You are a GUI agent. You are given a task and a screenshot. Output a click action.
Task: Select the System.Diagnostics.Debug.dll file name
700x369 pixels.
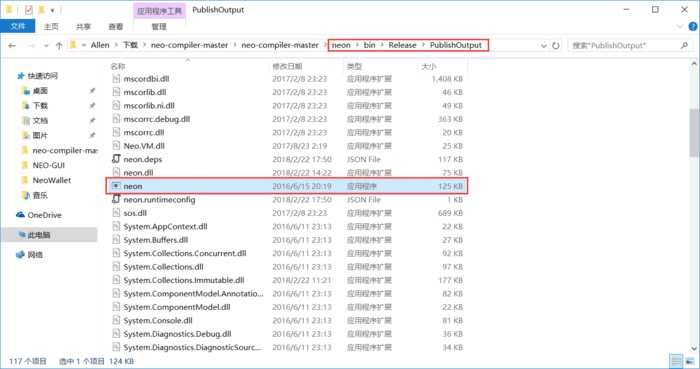pos(177,334)
